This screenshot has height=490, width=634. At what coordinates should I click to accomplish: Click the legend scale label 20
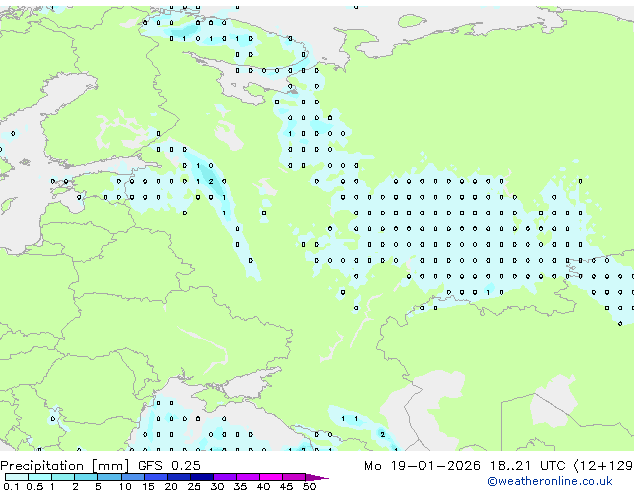tap(171, 486)
